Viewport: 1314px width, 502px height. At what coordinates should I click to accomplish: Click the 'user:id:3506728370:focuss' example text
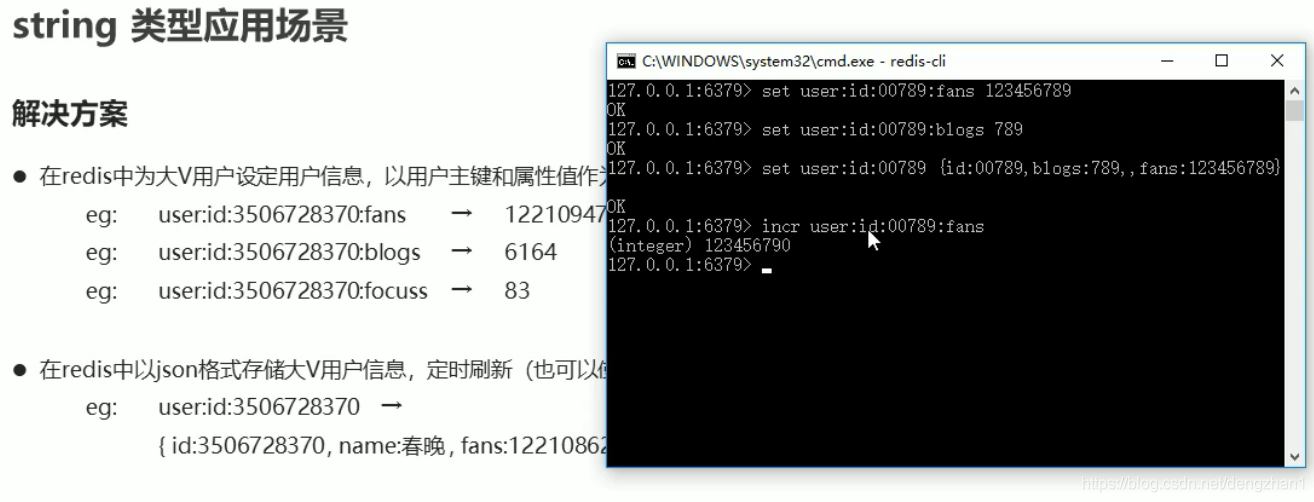293,291
